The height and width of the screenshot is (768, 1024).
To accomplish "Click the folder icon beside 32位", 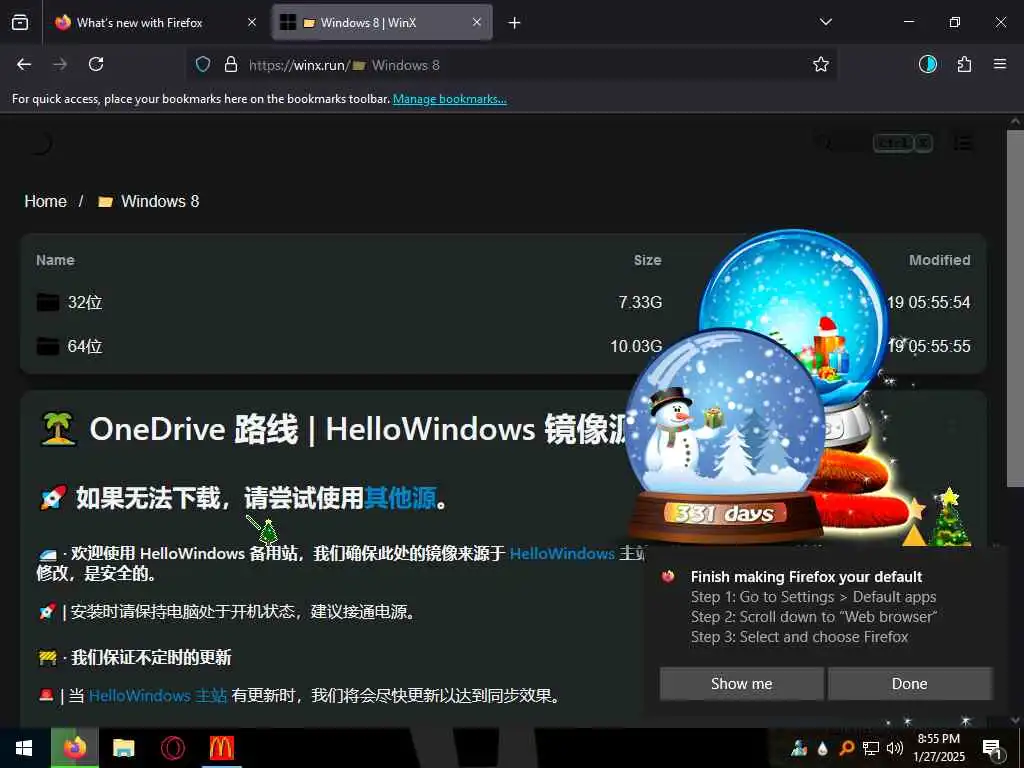I will 48,302.
